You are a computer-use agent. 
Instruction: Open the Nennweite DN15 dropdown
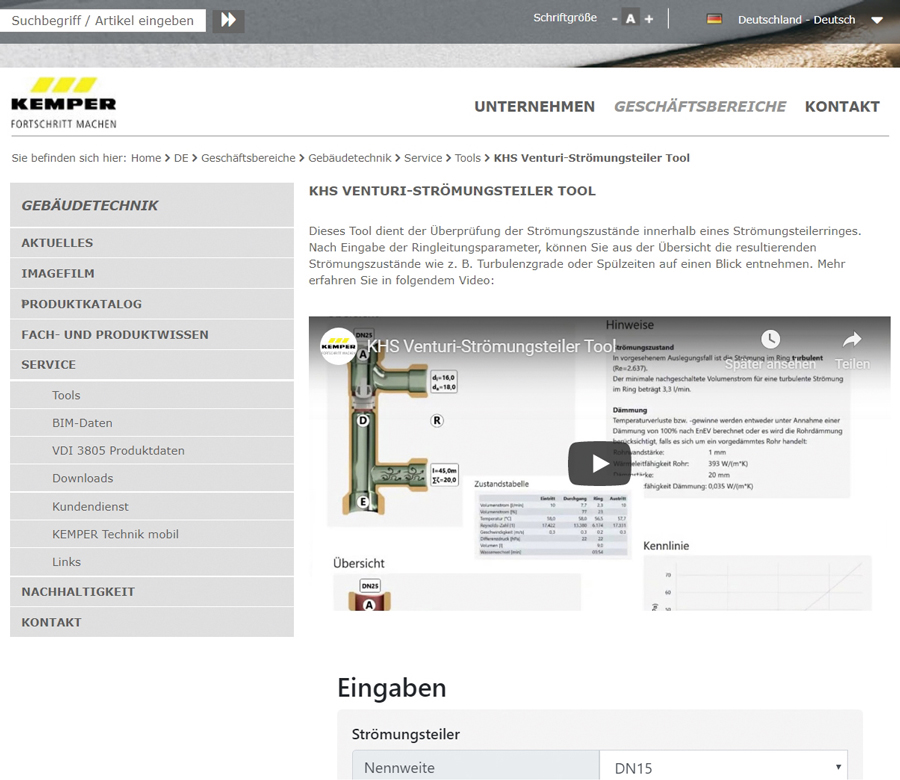723,767
